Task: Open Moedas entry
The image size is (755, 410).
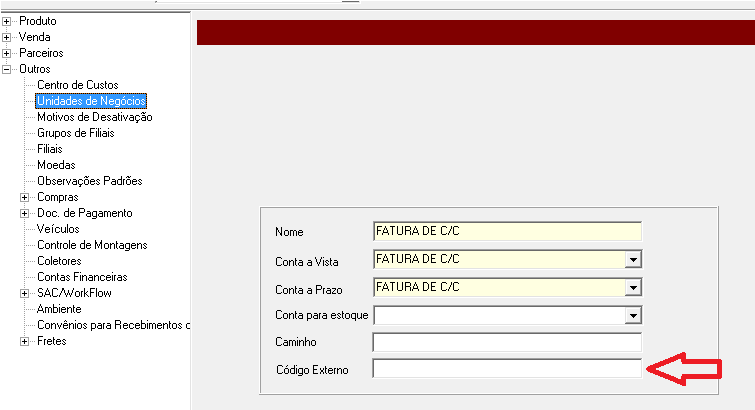Action: tap(56, 165)
